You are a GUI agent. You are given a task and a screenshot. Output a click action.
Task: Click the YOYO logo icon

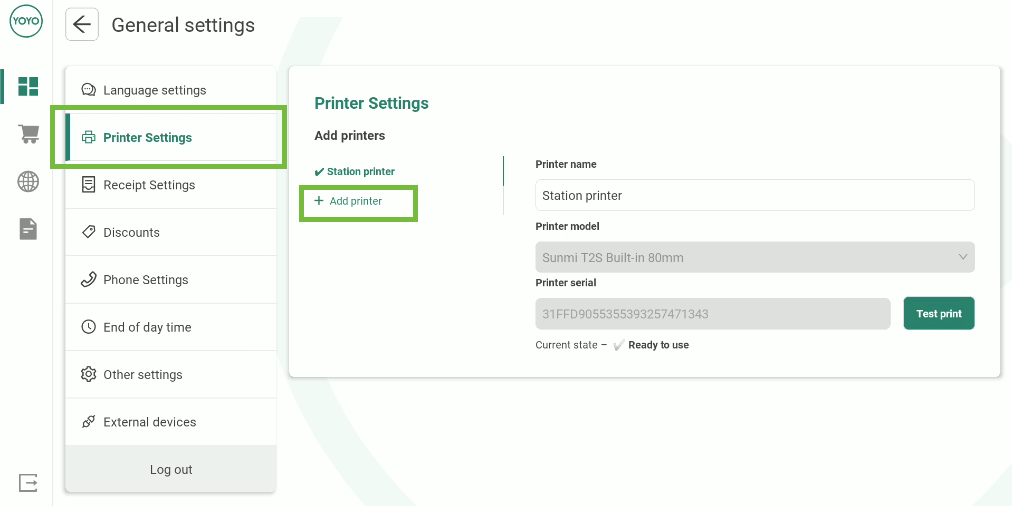[26, 22]
